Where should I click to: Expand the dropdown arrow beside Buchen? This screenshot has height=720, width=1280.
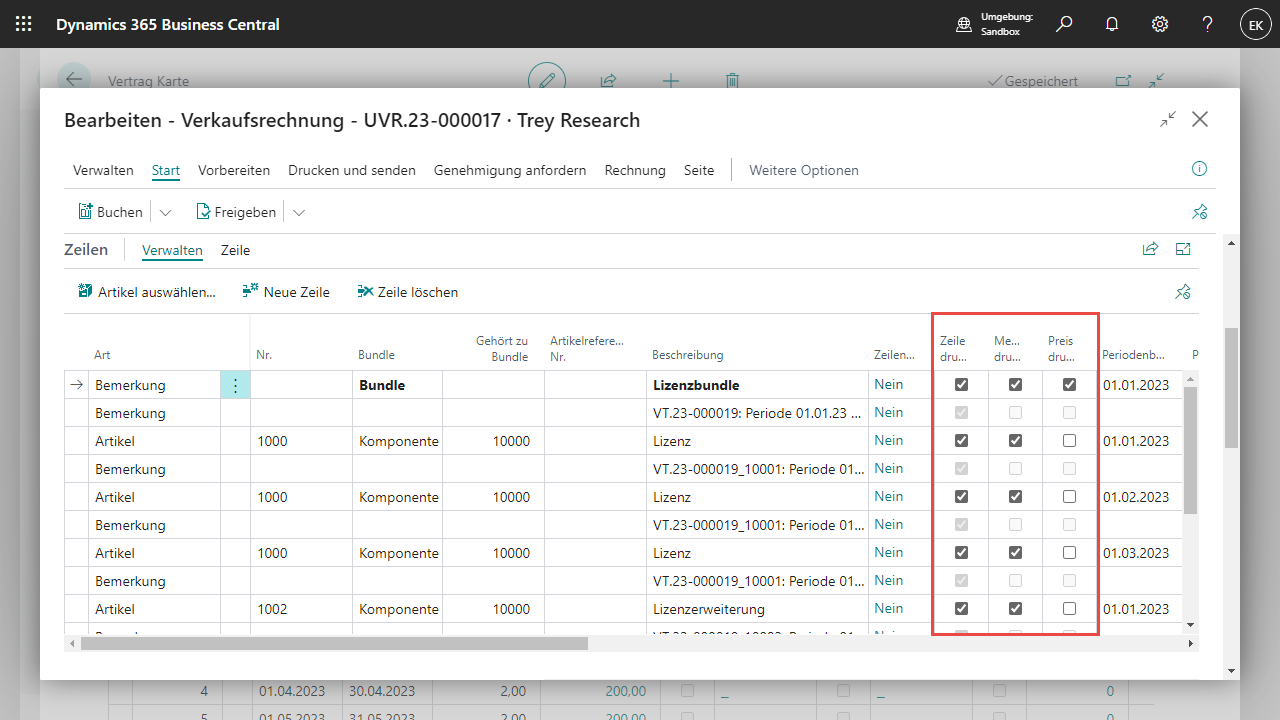tap(165, 212)
